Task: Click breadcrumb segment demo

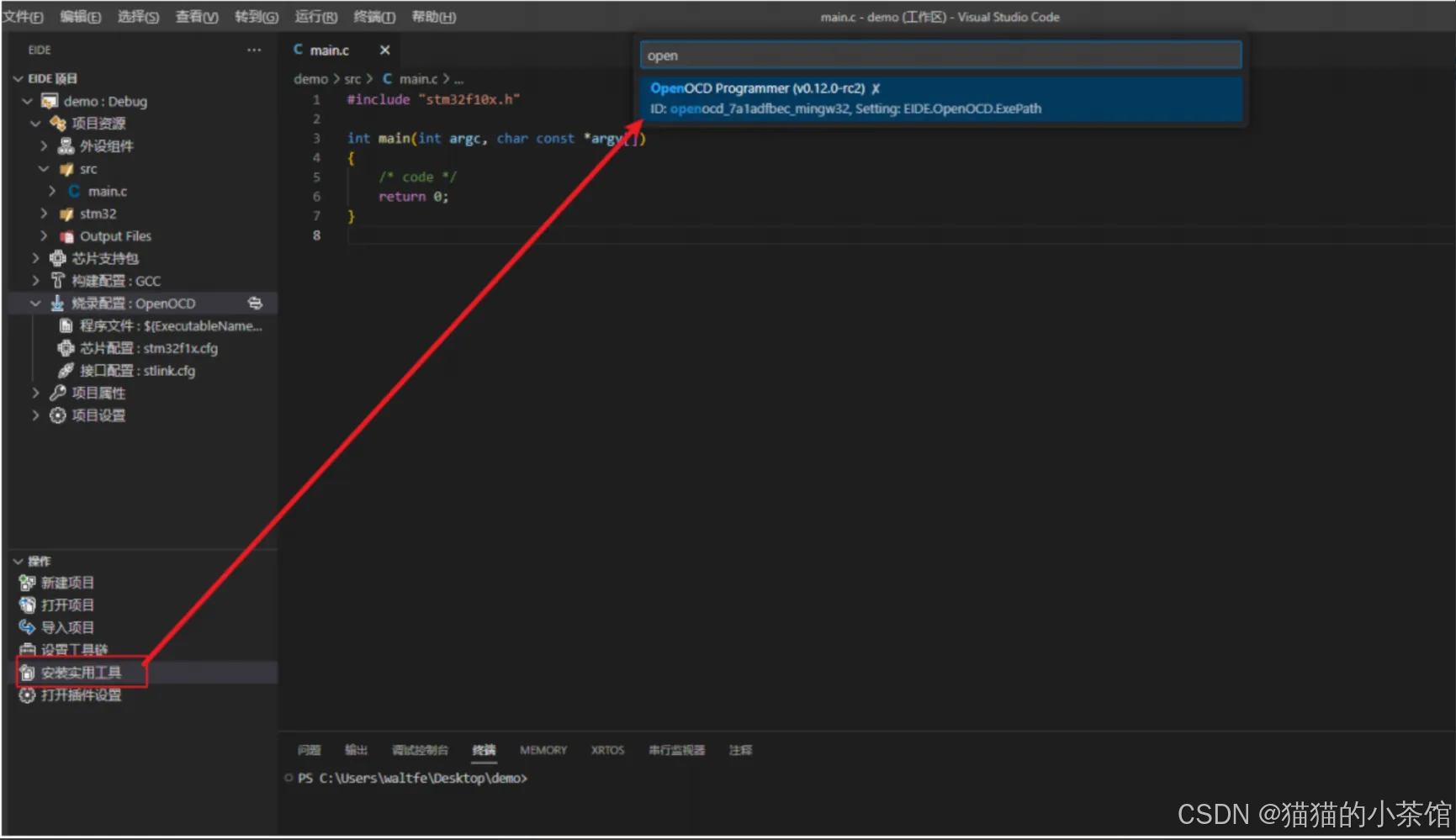Action: [x=310, y=79]
